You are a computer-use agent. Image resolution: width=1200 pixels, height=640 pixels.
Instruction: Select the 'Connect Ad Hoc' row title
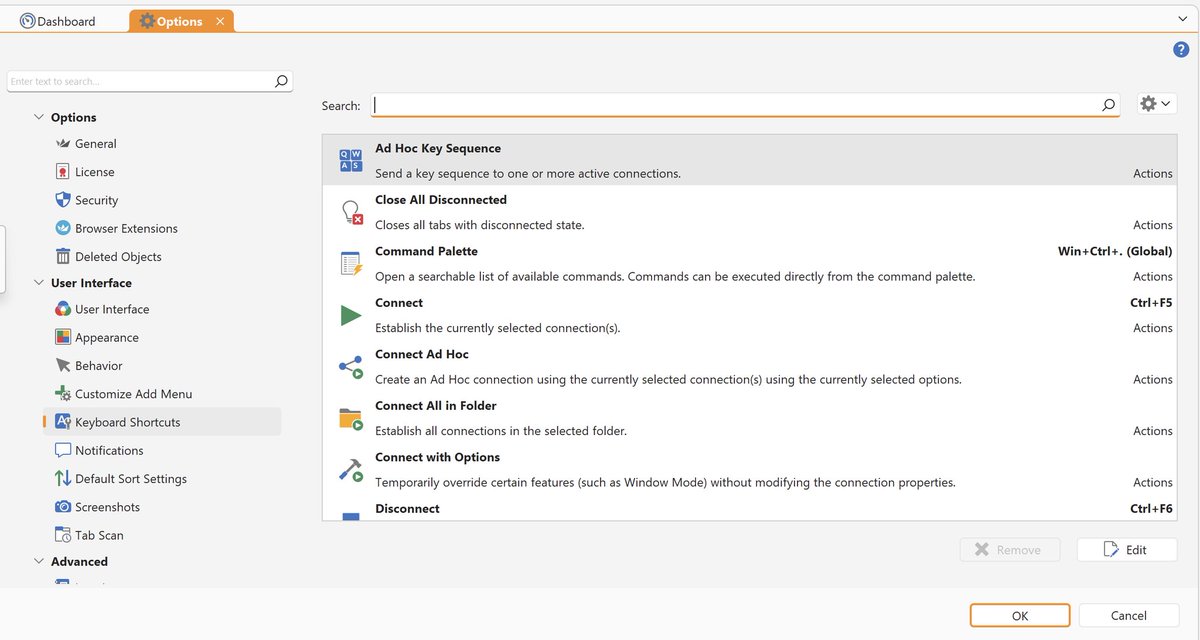coord(422,354)
